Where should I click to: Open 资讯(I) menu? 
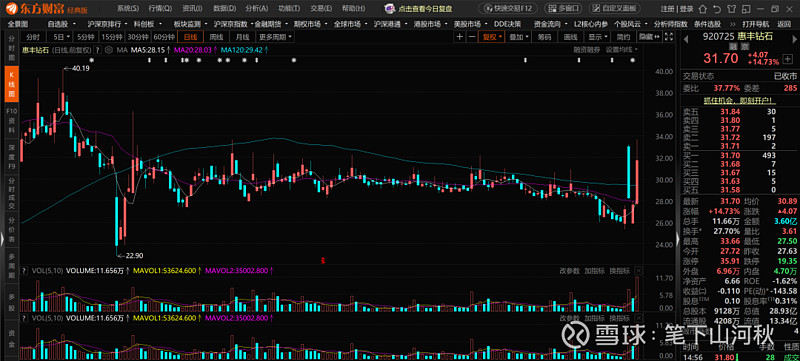pos(192,9)
